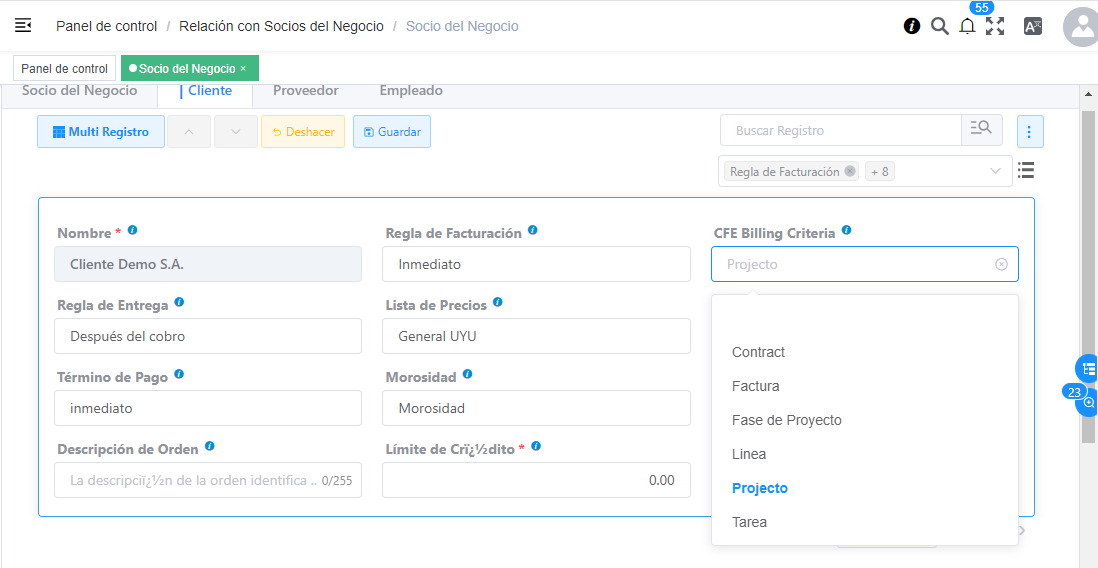Image resolution: width=1098 pixels, height=568 pixels.
Task: Switch to the Proveedor tab
Action: (306, 91)
